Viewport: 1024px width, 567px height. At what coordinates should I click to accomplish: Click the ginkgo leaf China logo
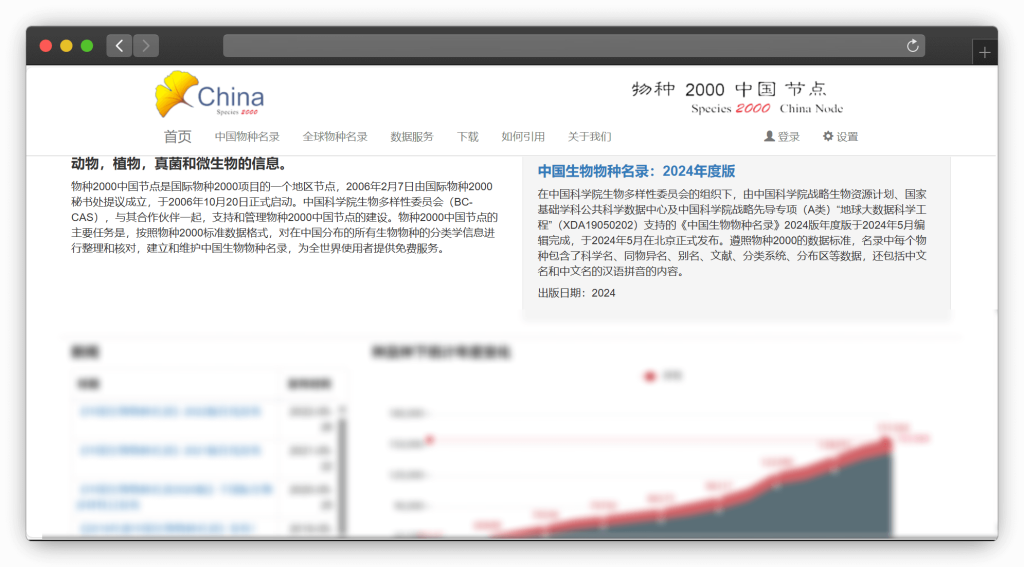pos(210,94)
